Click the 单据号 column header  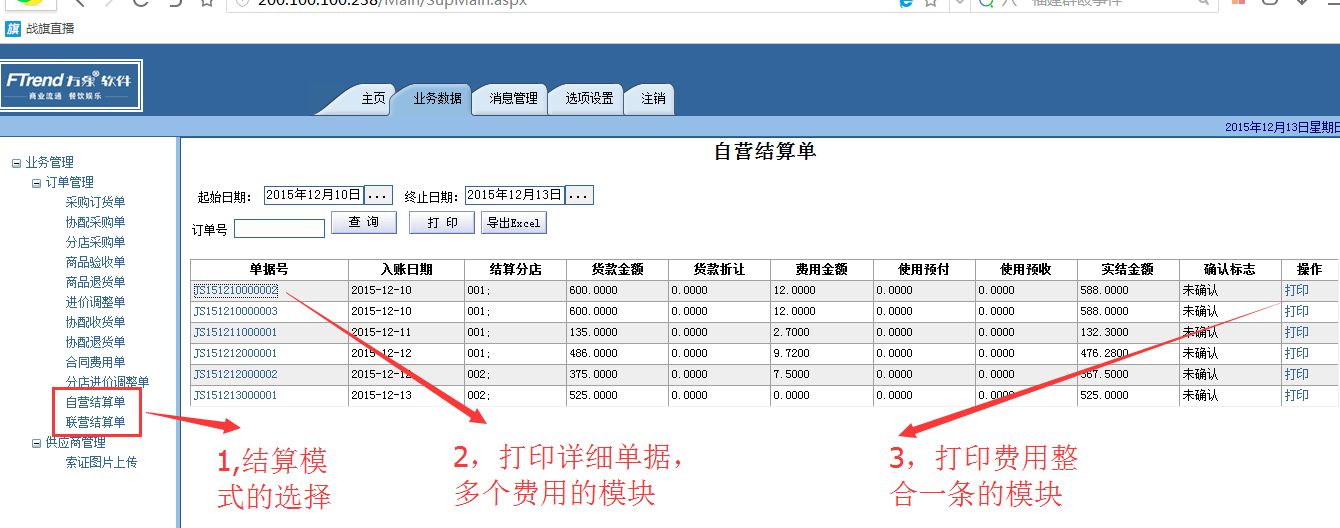[x=269, y=270]
